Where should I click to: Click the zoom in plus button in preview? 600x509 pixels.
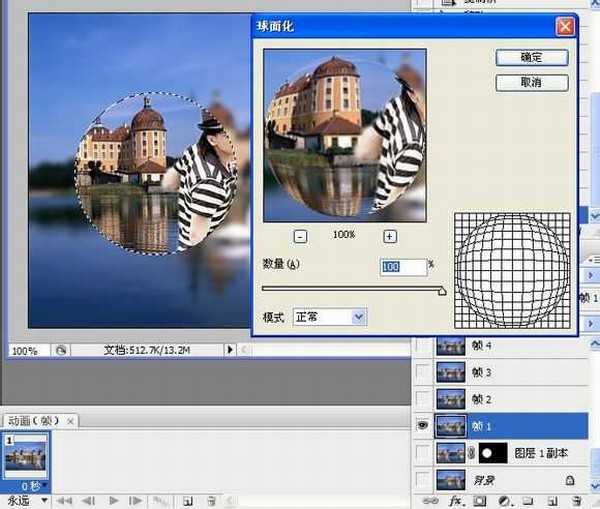(390, 237)
